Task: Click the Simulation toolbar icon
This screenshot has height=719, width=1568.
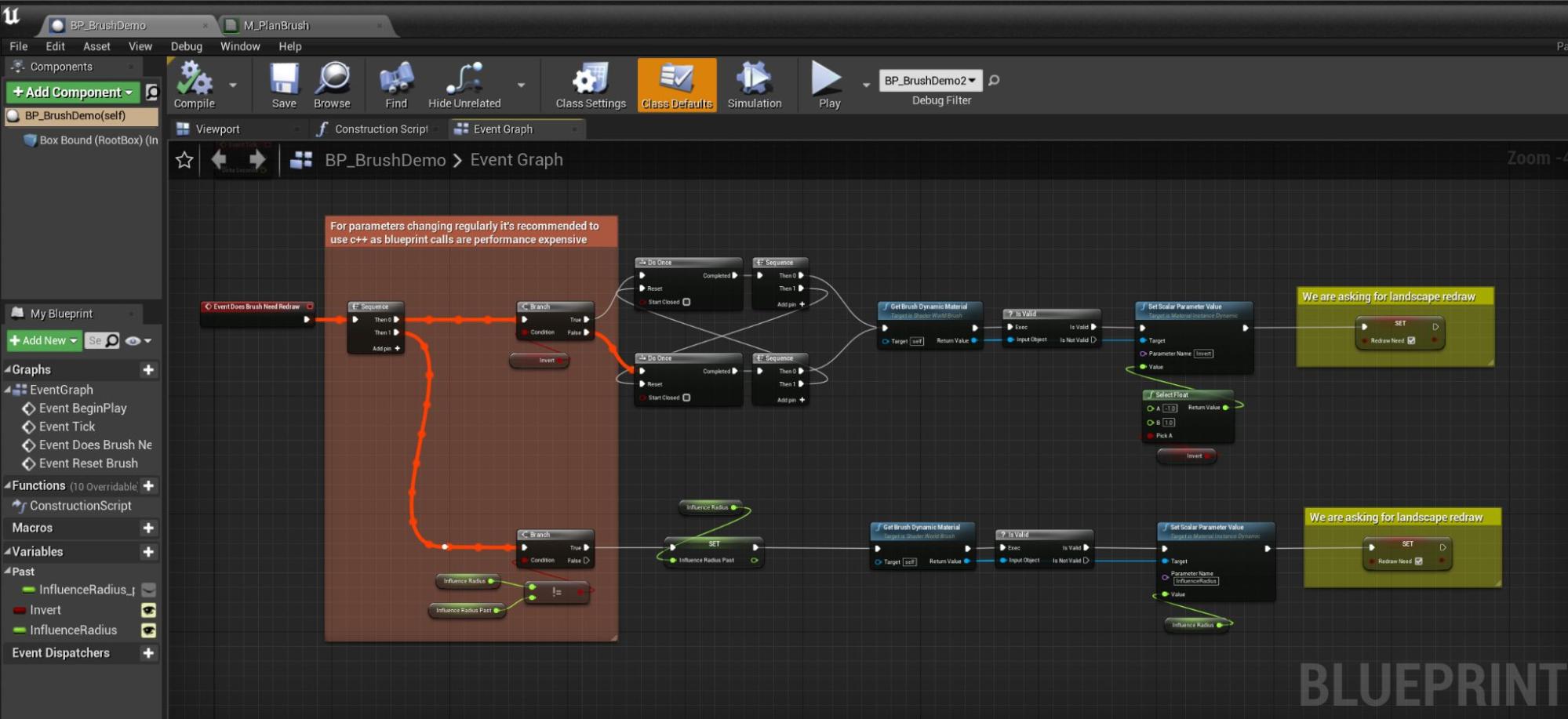Action: point(754,79)
